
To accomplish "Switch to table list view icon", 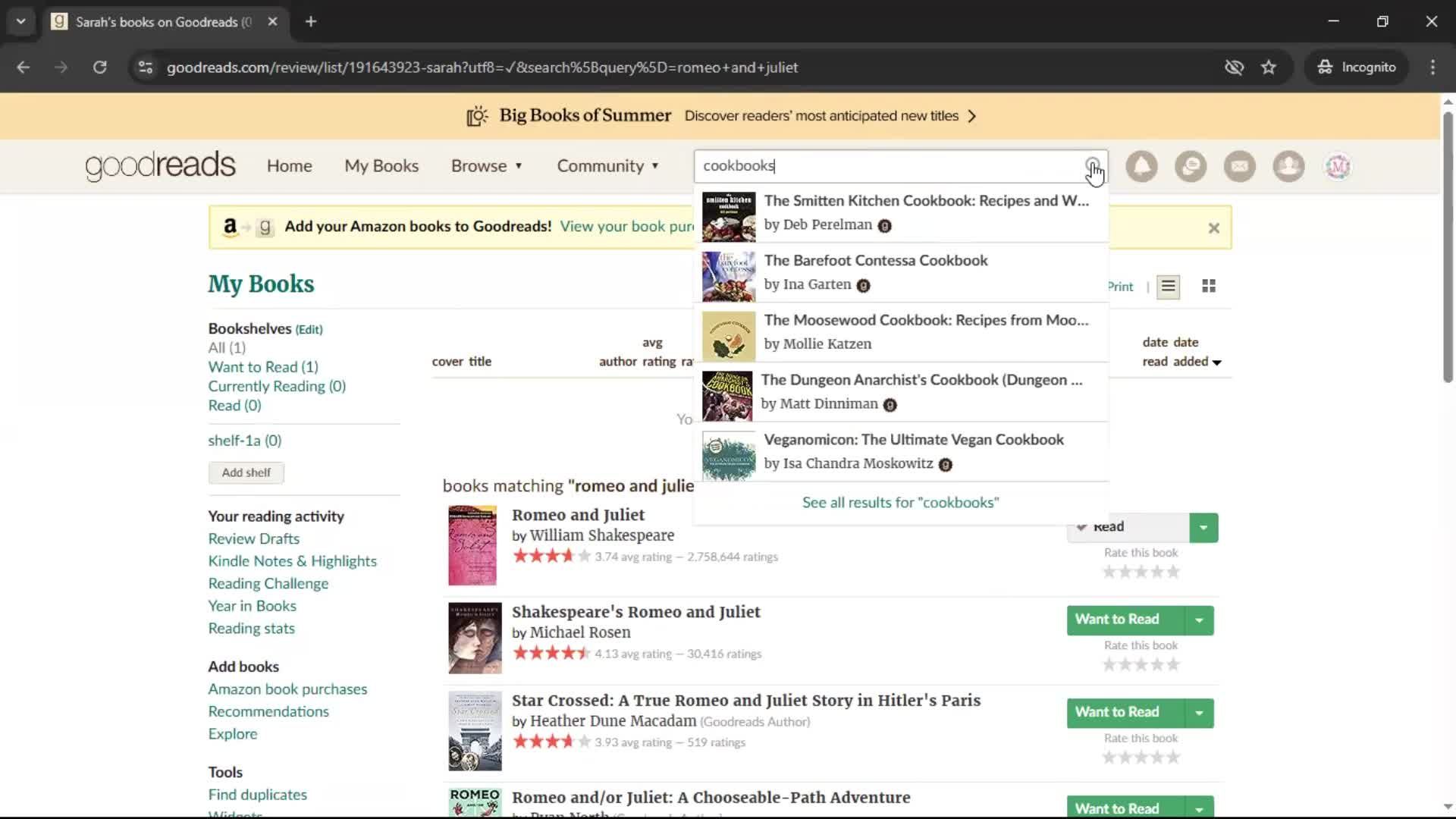I will 1168,287.
